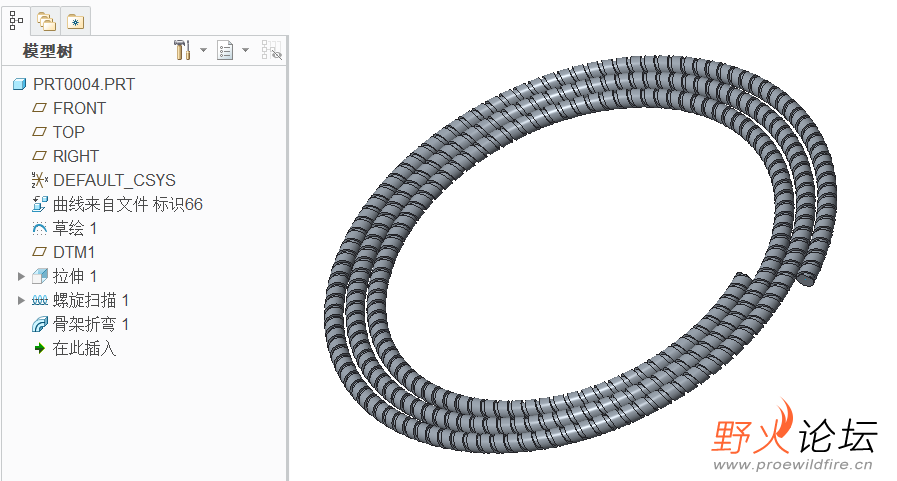The width and height of the screenshot is (897, 481).
Task: Open dropdown arrow beside the settings hammer icon
Action: pos(203,50)
